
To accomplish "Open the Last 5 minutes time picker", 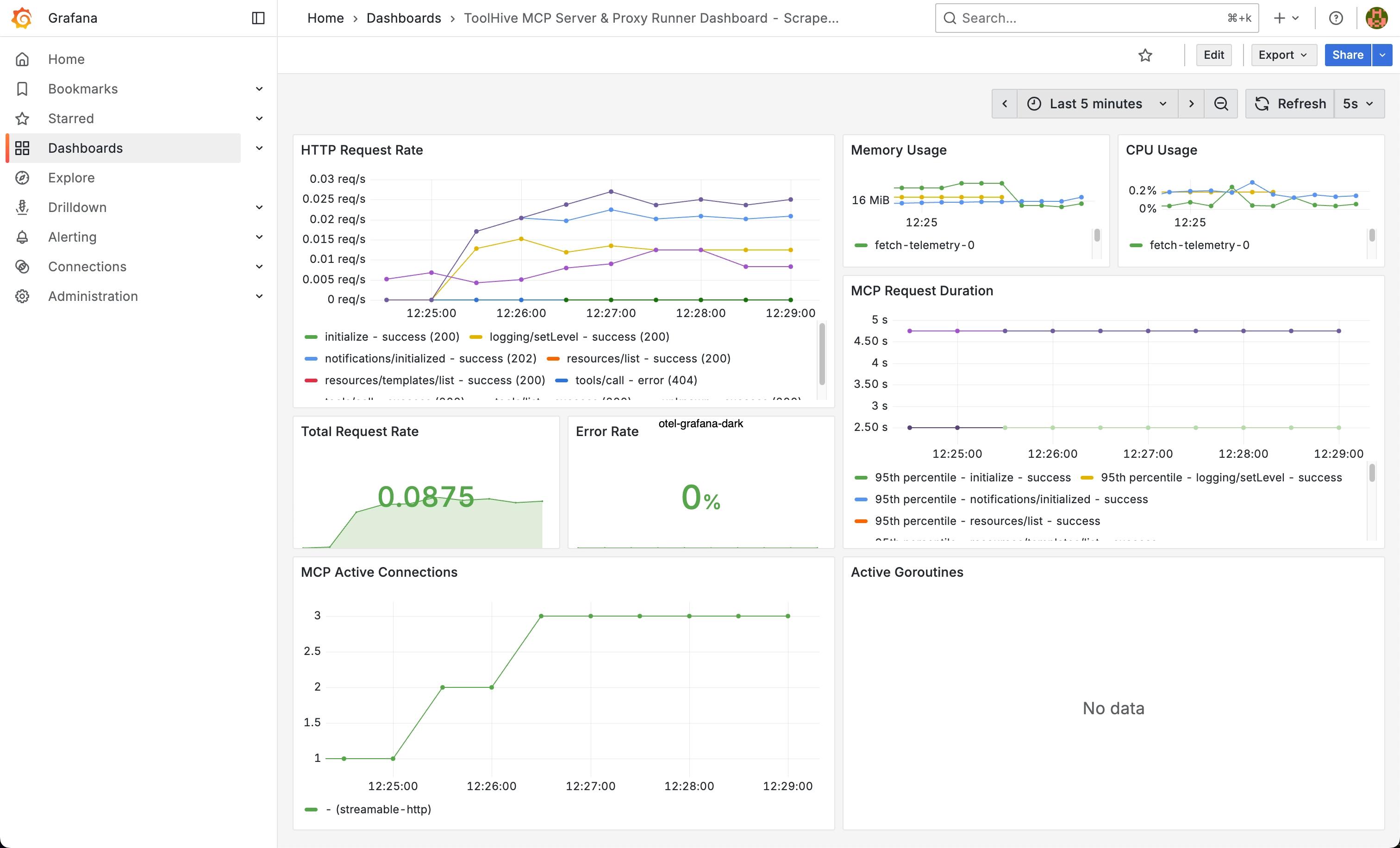I will tap(1096, 103).
